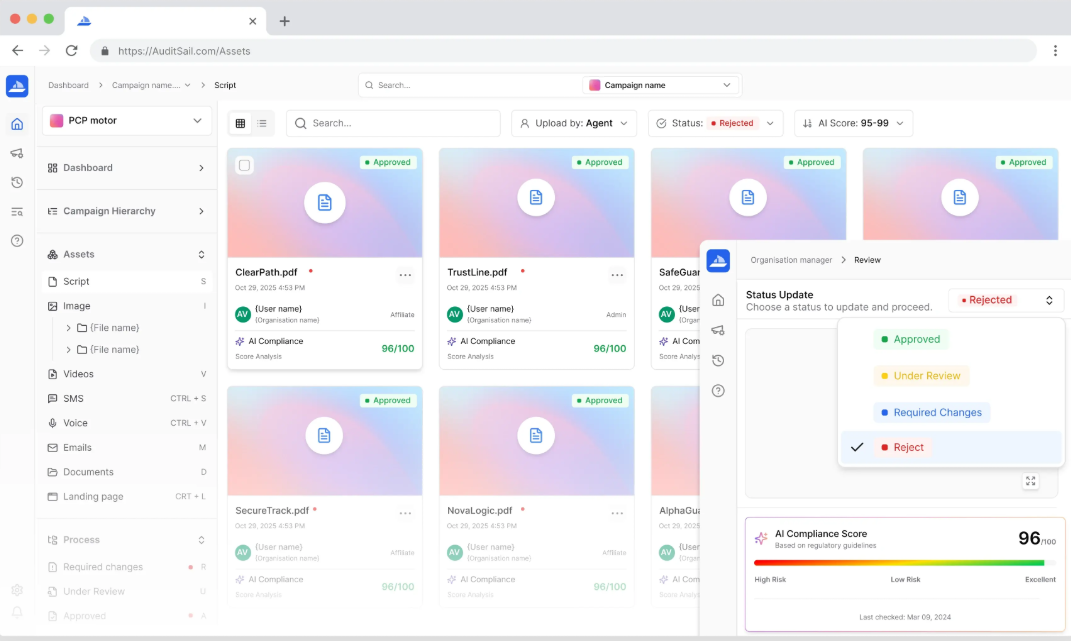Select the Approved status option
The image size is (1071, 641).
pyautogui.click(x=911, y=339)
